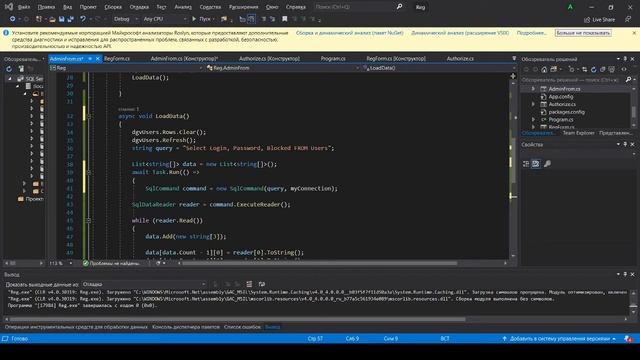Expand Program.cs node in Solution Explorer
The image size is (640, 360).
pyautogui.click(x=533, y=120)
